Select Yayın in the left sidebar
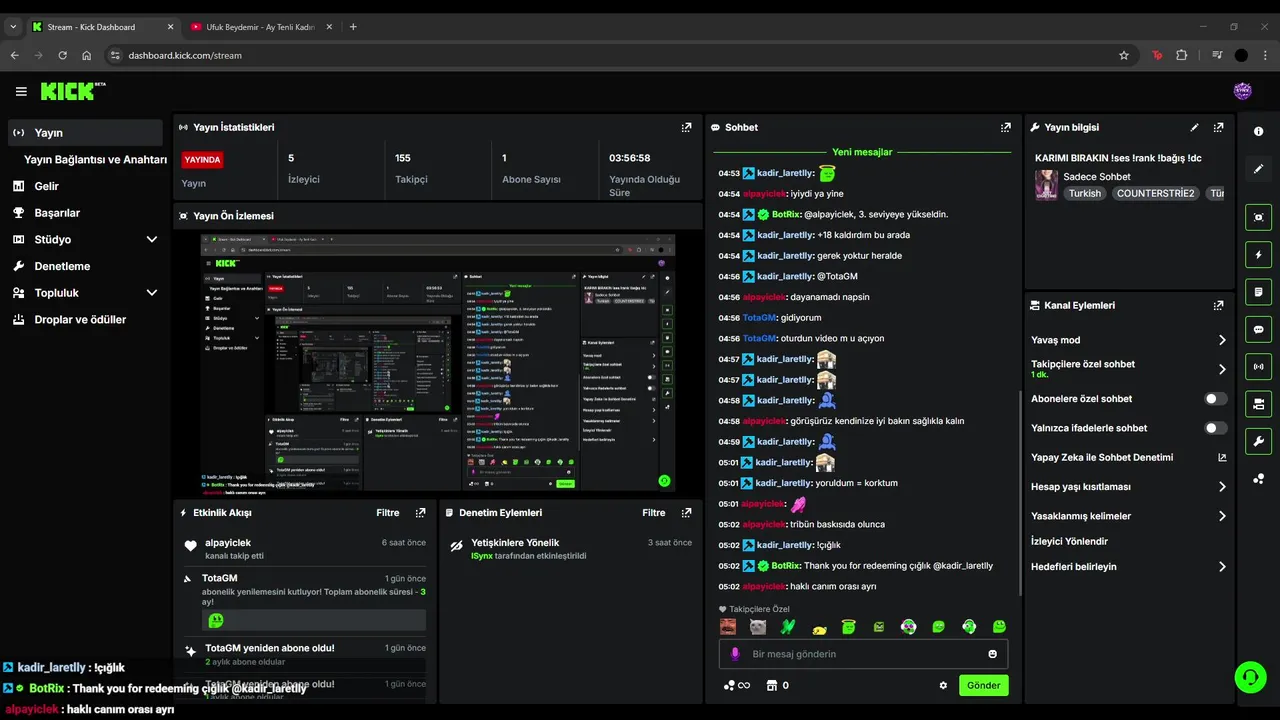This screenshot has height=720, width=1280. tap(85, 132)
